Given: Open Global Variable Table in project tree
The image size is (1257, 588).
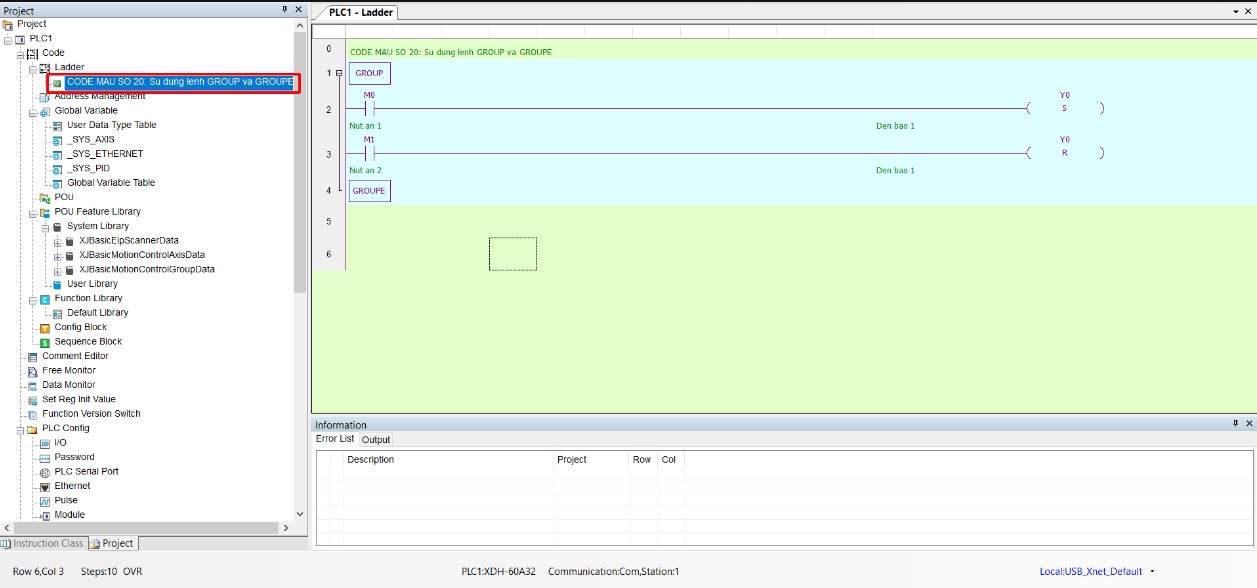Looking at the screenshot, I should point(110,183).
